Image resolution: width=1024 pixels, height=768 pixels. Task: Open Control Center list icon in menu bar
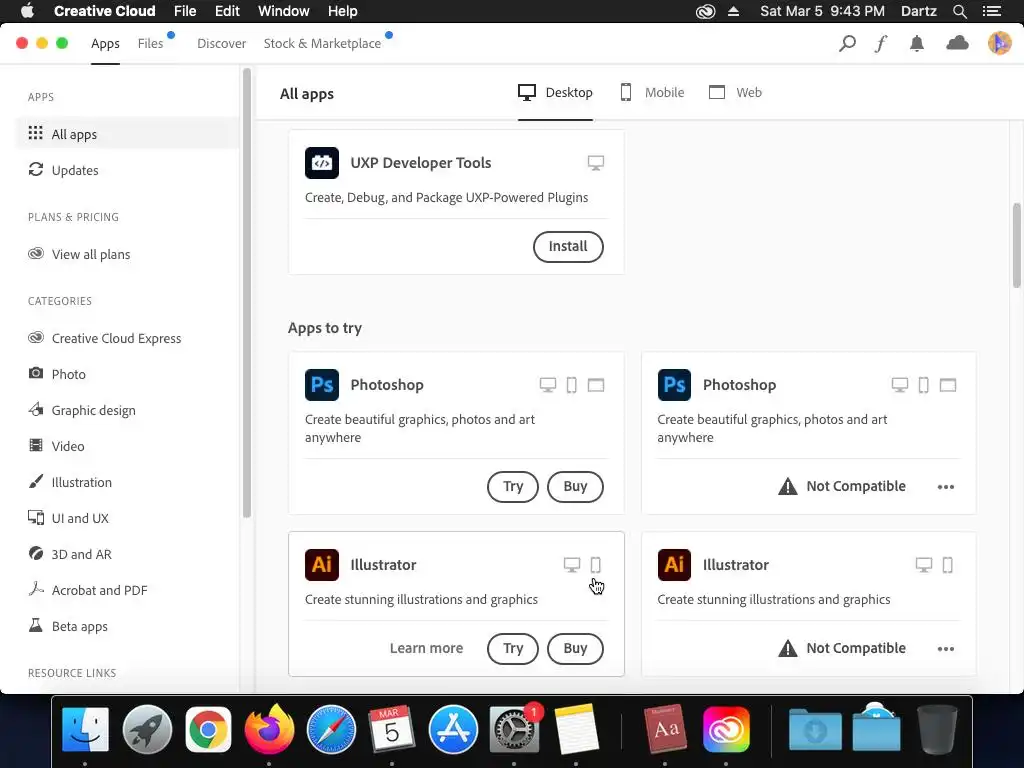coord(992,11)
